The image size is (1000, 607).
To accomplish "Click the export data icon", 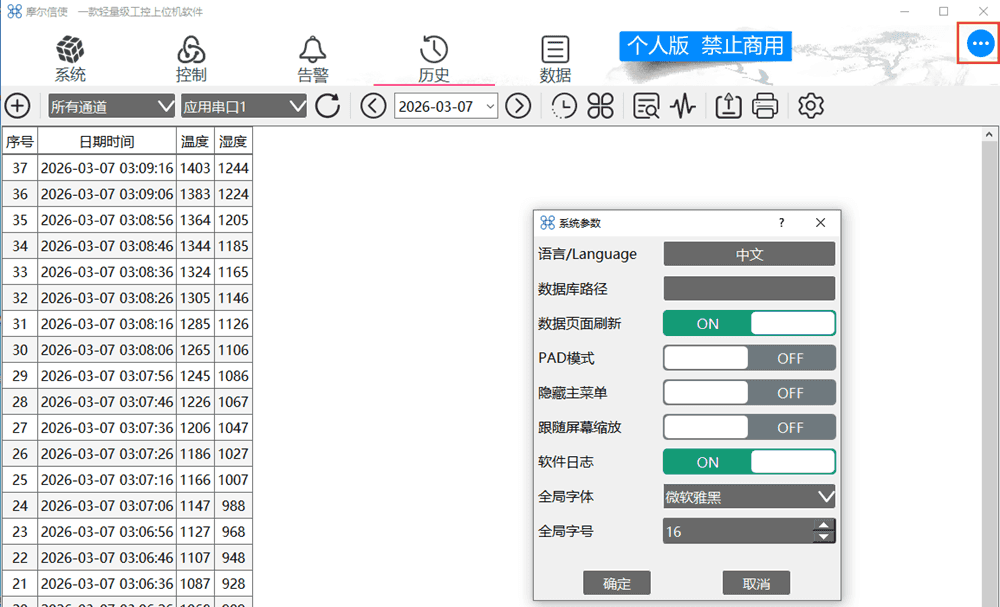I will click(728, 106).
